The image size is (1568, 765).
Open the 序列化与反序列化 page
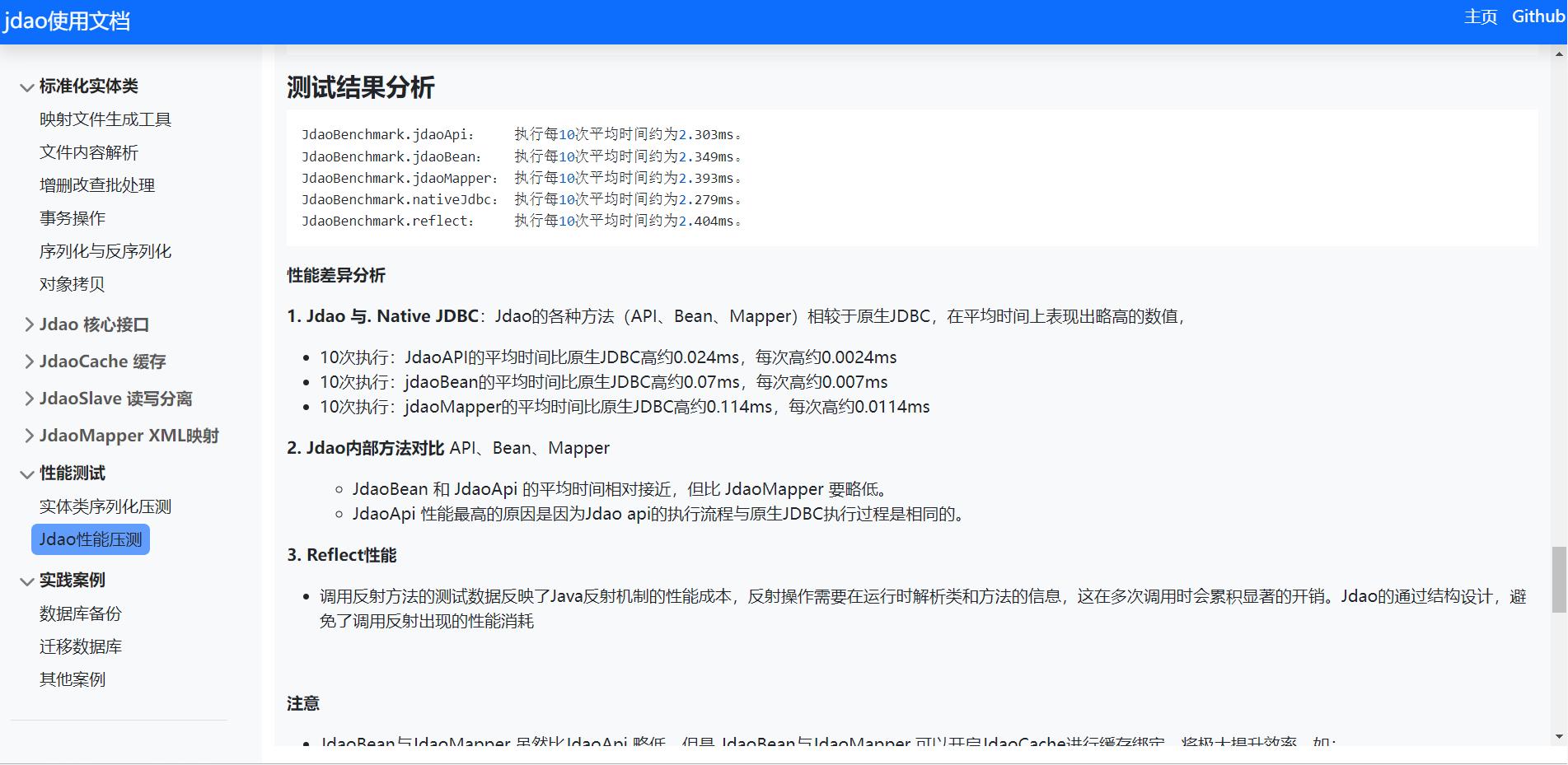[105, 251]
